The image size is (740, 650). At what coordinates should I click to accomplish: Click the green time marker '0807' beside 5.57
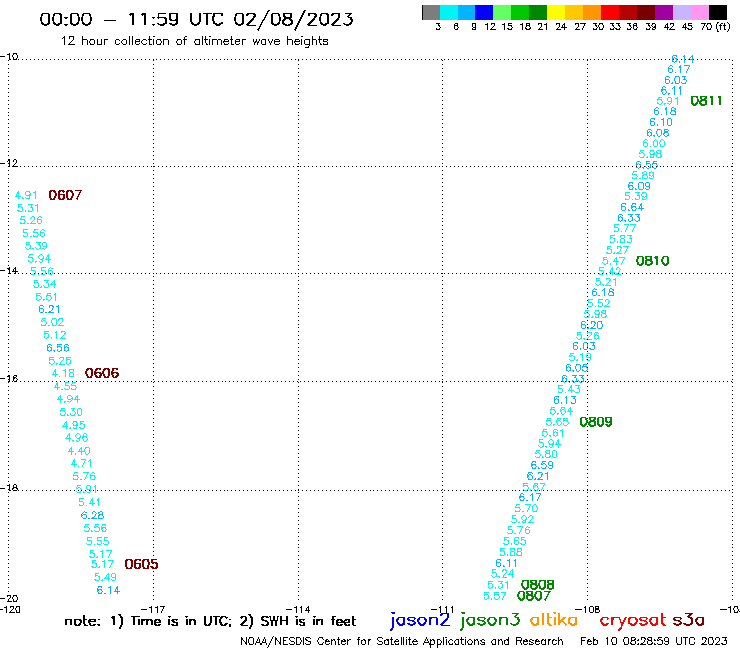pyautogui.click(x=534, y=596)
